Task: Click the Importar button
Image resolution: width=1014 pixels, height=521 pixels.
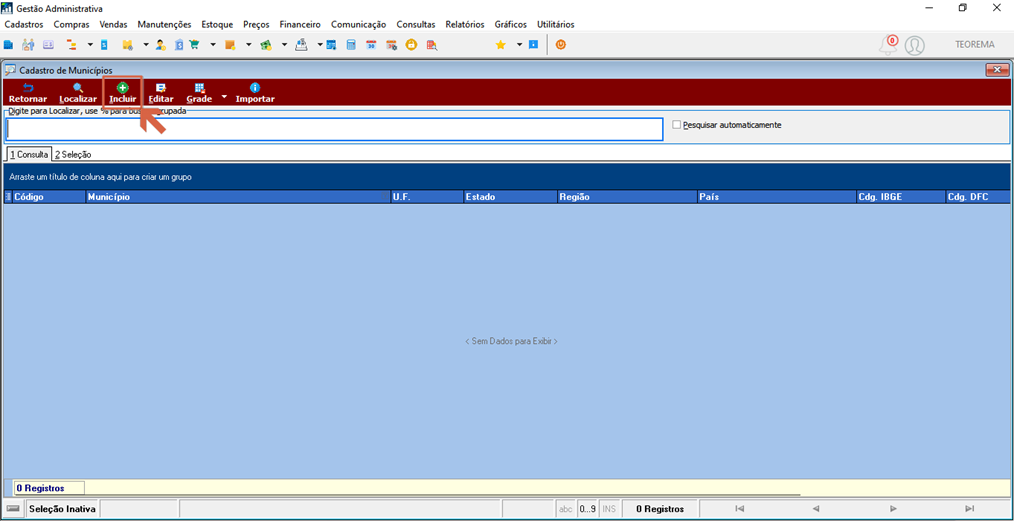Action: [x=255, y=93]
